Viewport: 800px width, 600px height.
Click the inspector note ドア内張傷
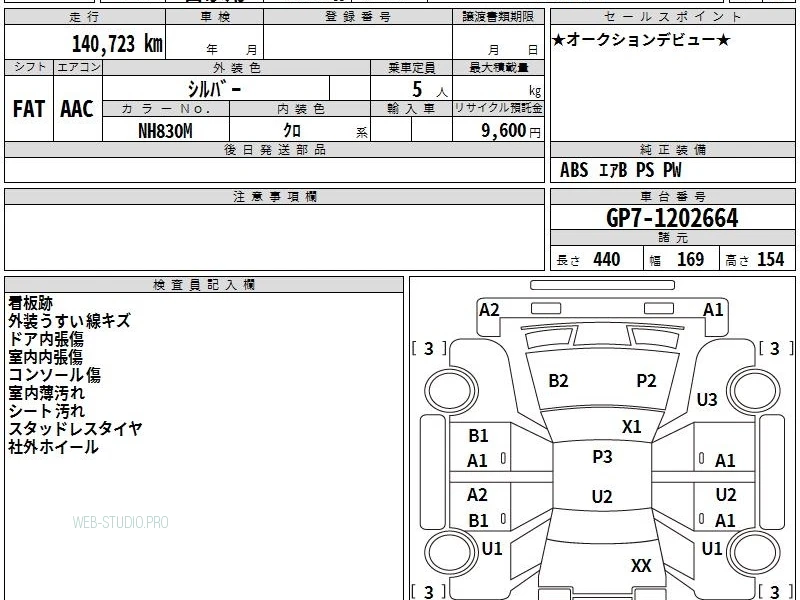46,339
